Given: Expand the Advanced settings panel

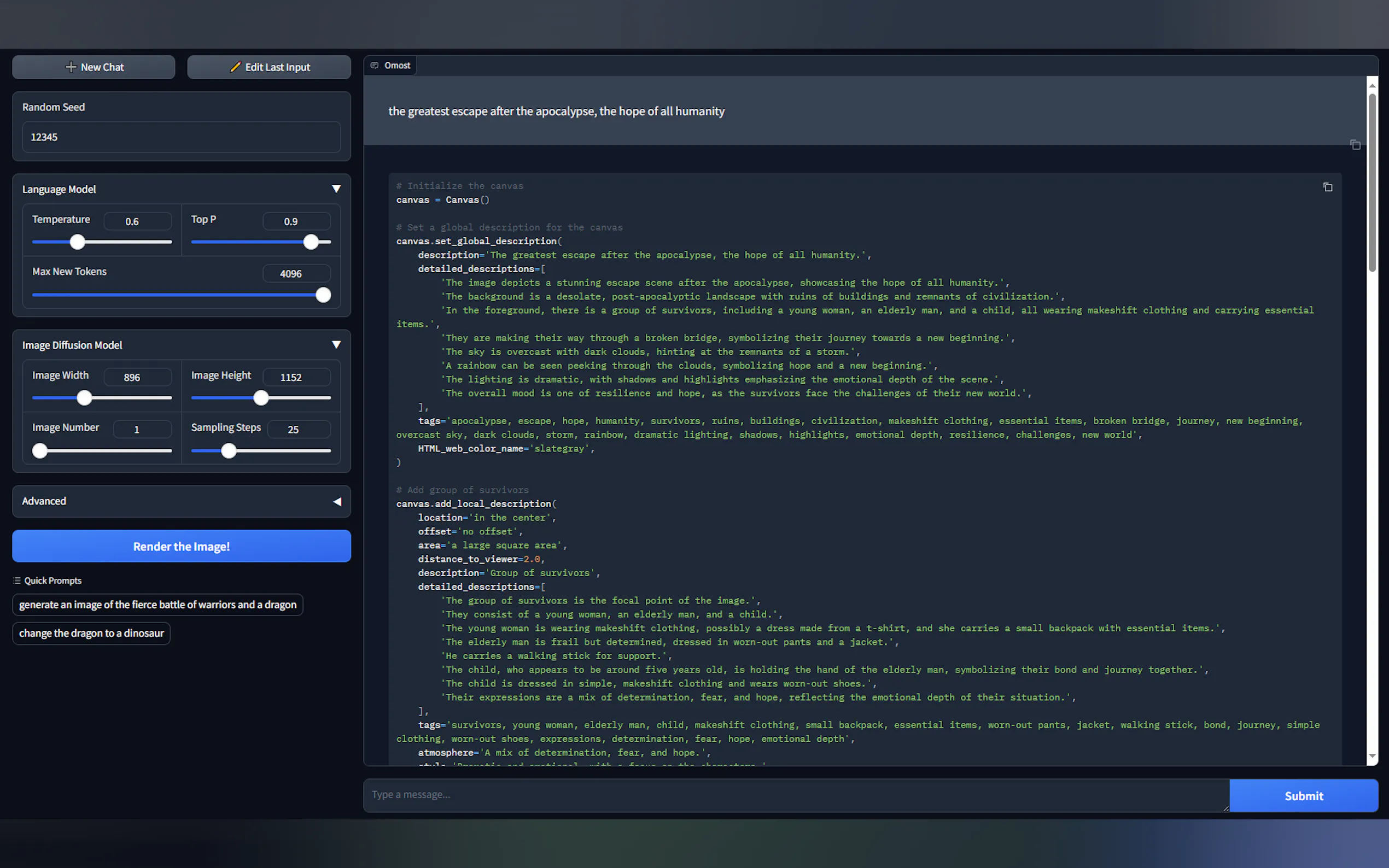Looking at the screenshot, I should 336,501.
